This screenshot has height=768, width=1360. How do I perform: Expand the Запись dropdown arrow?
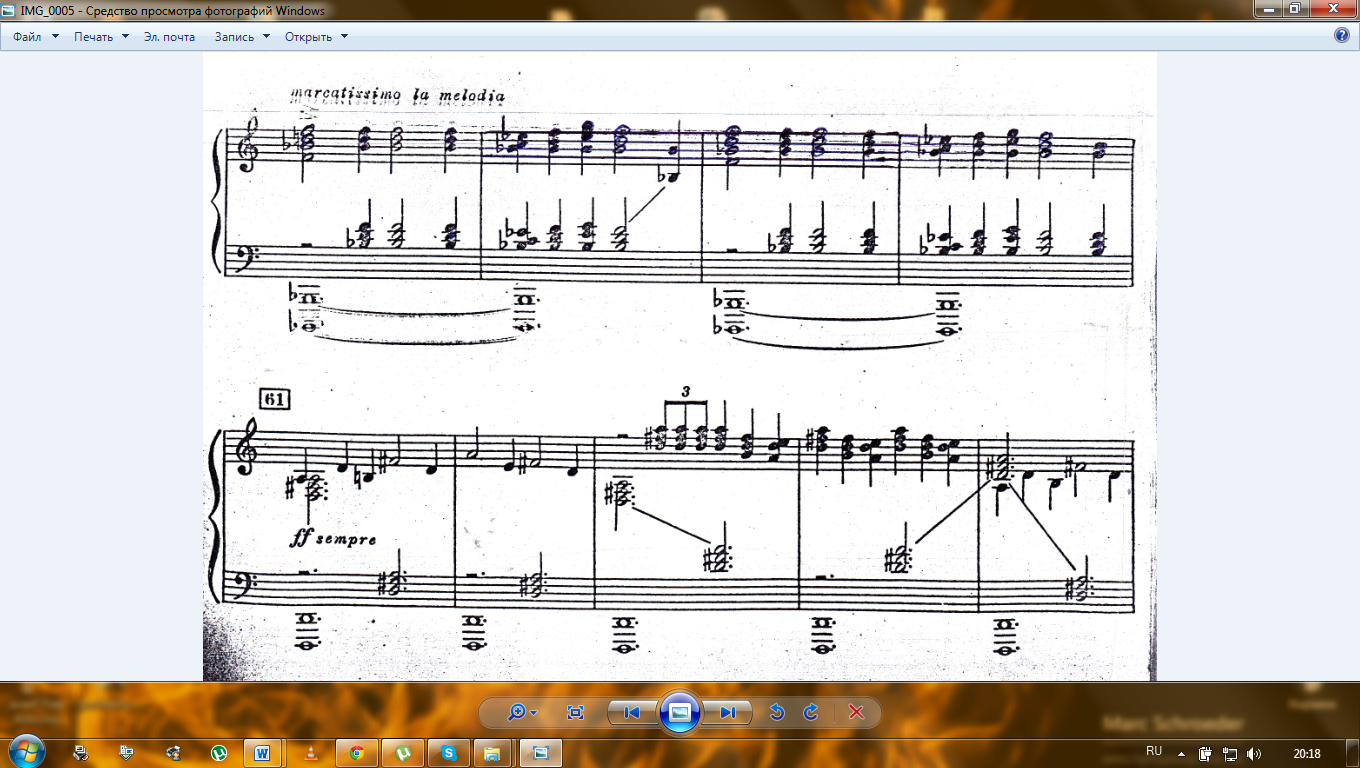point(266,36)
